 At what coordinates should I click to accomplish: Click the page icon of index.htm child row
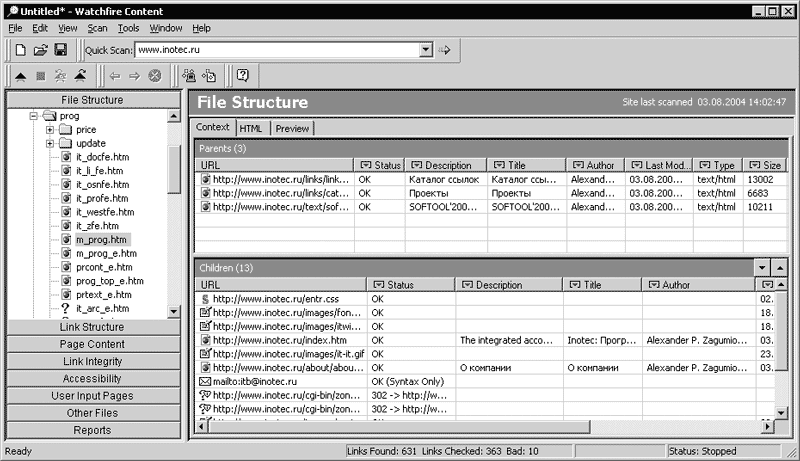coord(205,340)
